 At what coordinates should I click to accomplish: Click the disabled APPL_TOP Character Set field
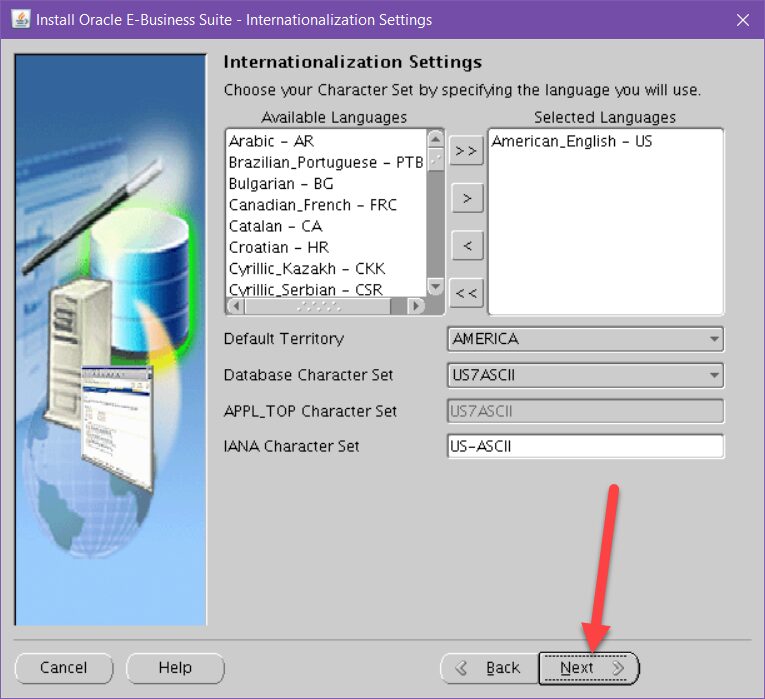[x=585, y=411]
